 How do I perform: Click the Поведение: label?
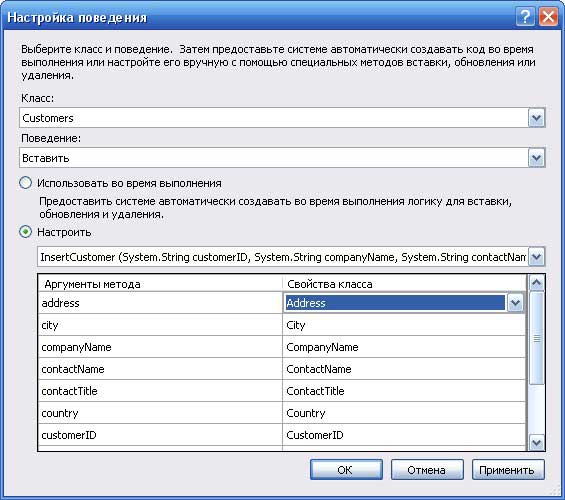51,138
